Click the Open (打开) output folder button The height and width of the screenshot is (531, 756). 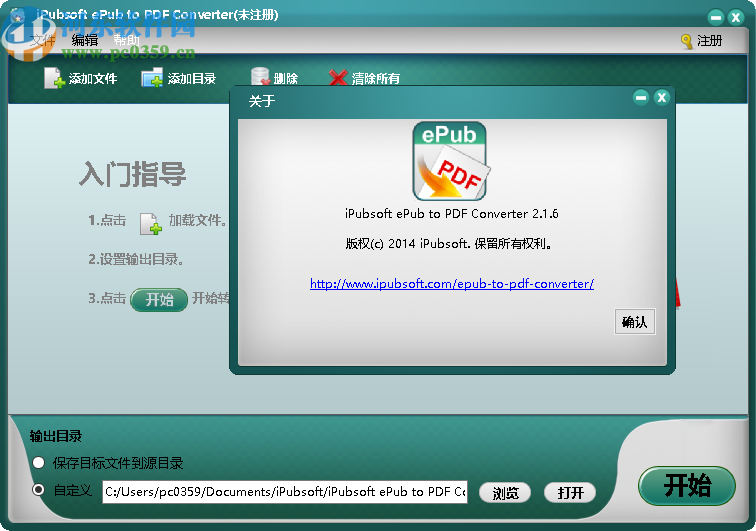(570, 493)
